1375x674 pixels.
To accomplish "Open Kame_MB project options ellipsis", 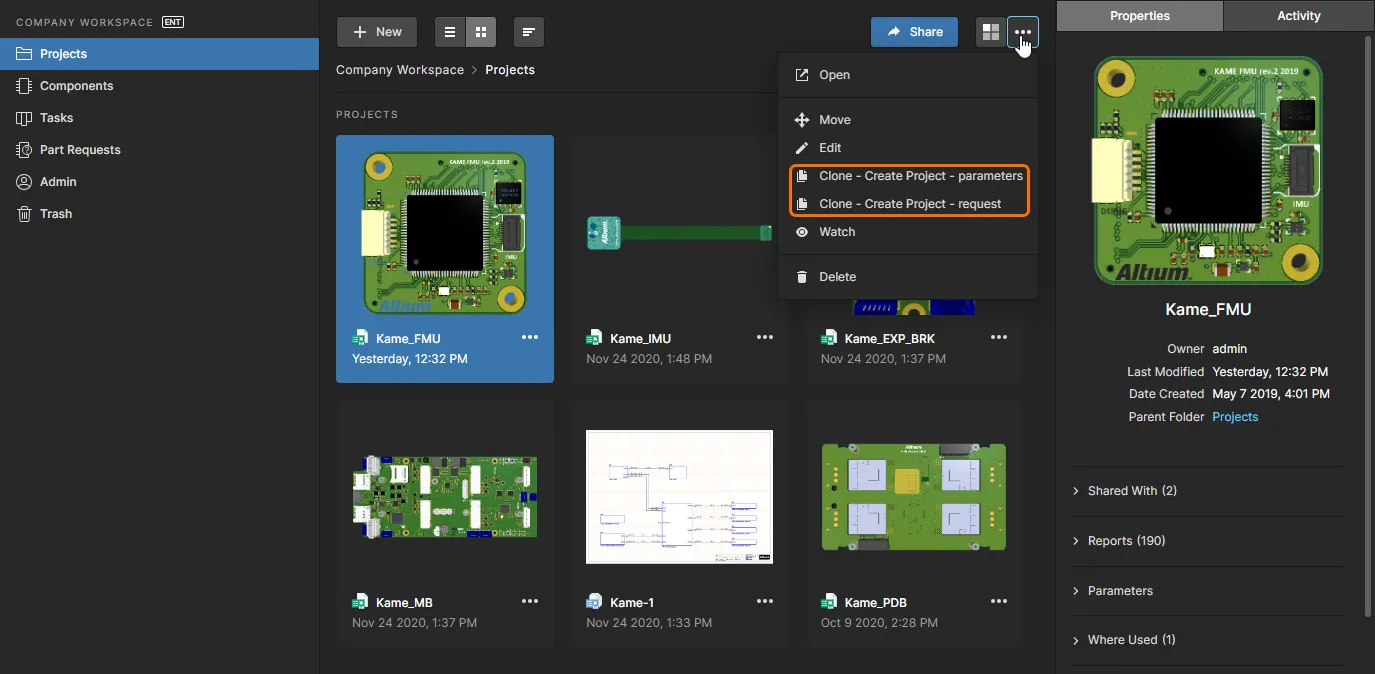I will click(530, 602).
